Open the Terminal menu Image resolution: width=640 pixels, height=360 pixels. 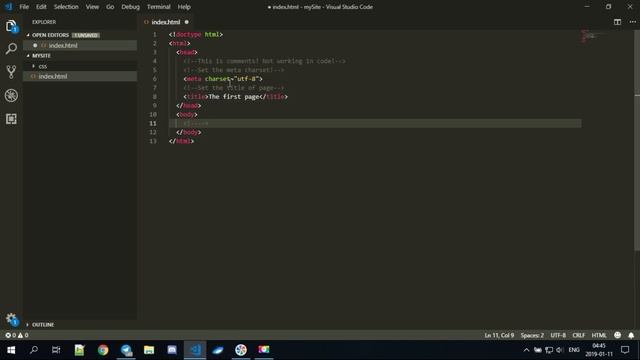coord(159,7)
